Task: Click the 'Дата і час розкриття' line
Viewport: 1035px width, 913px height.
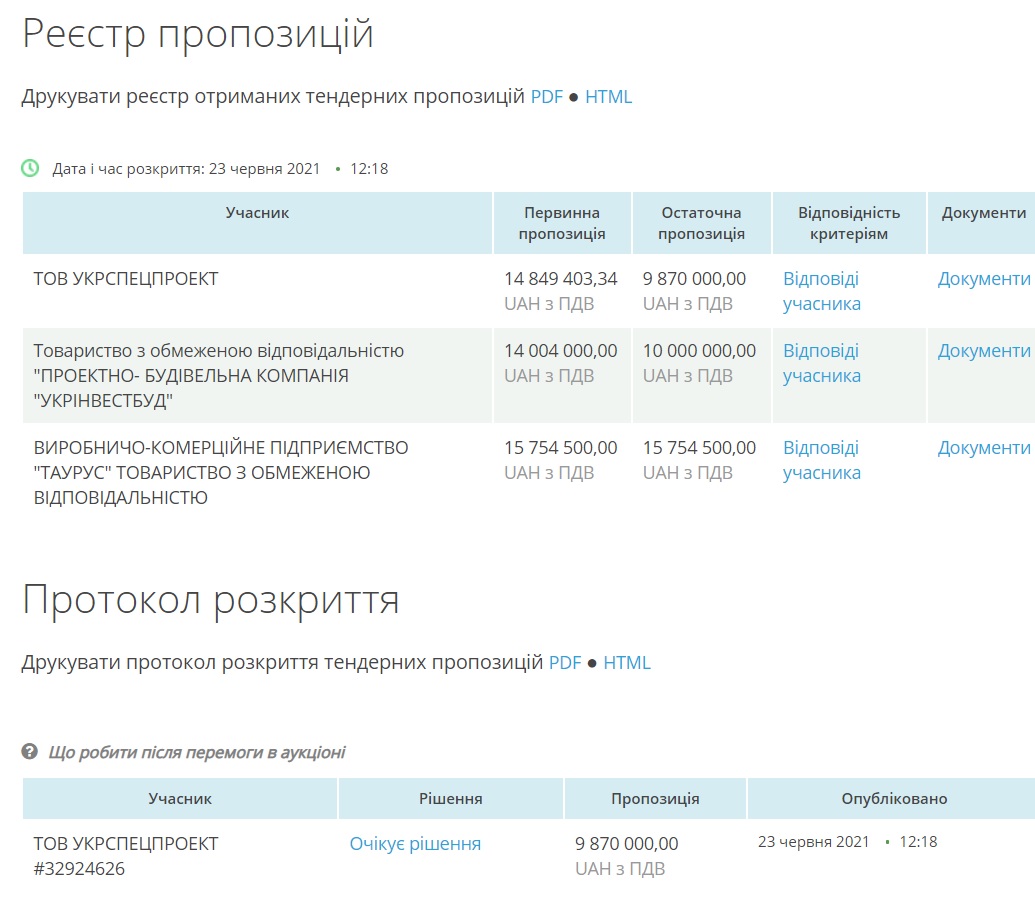Action: tap(220, 169)
